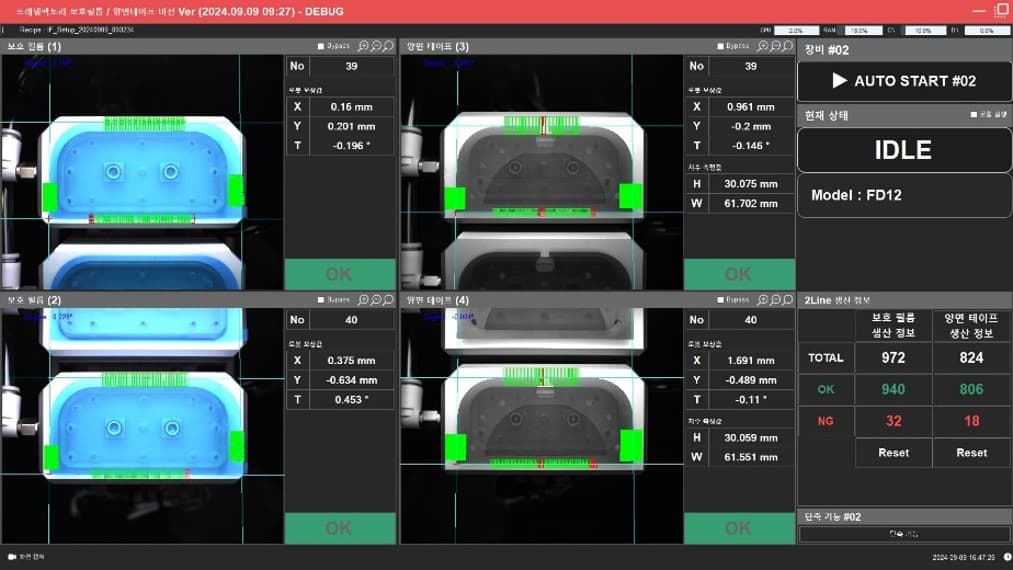
Task: Zoom in on the 보호 필름 (1) camera view
Action: pos(363,46)
